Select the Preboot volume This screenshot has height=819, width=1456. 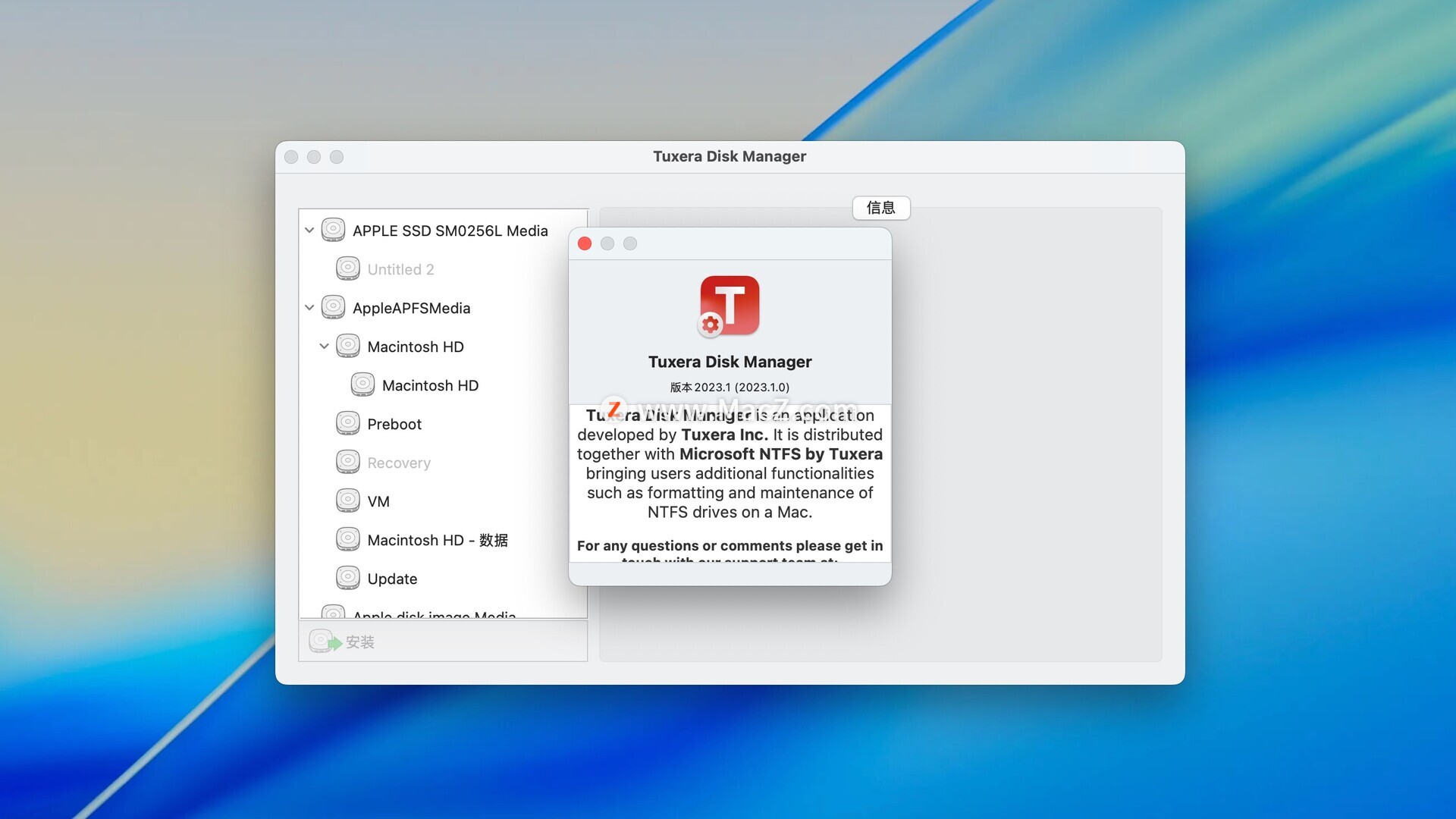(x=444, y=424)
